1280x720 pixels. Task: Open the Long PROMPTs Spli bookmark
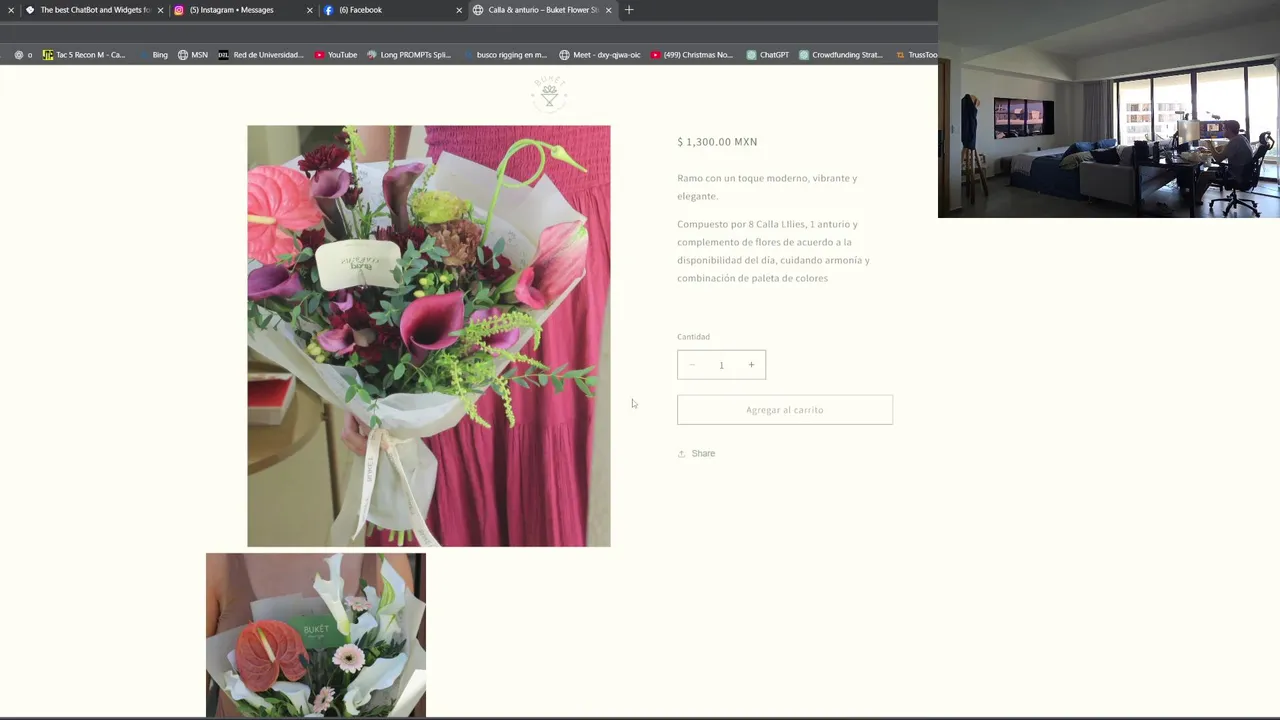pos(409,55)
